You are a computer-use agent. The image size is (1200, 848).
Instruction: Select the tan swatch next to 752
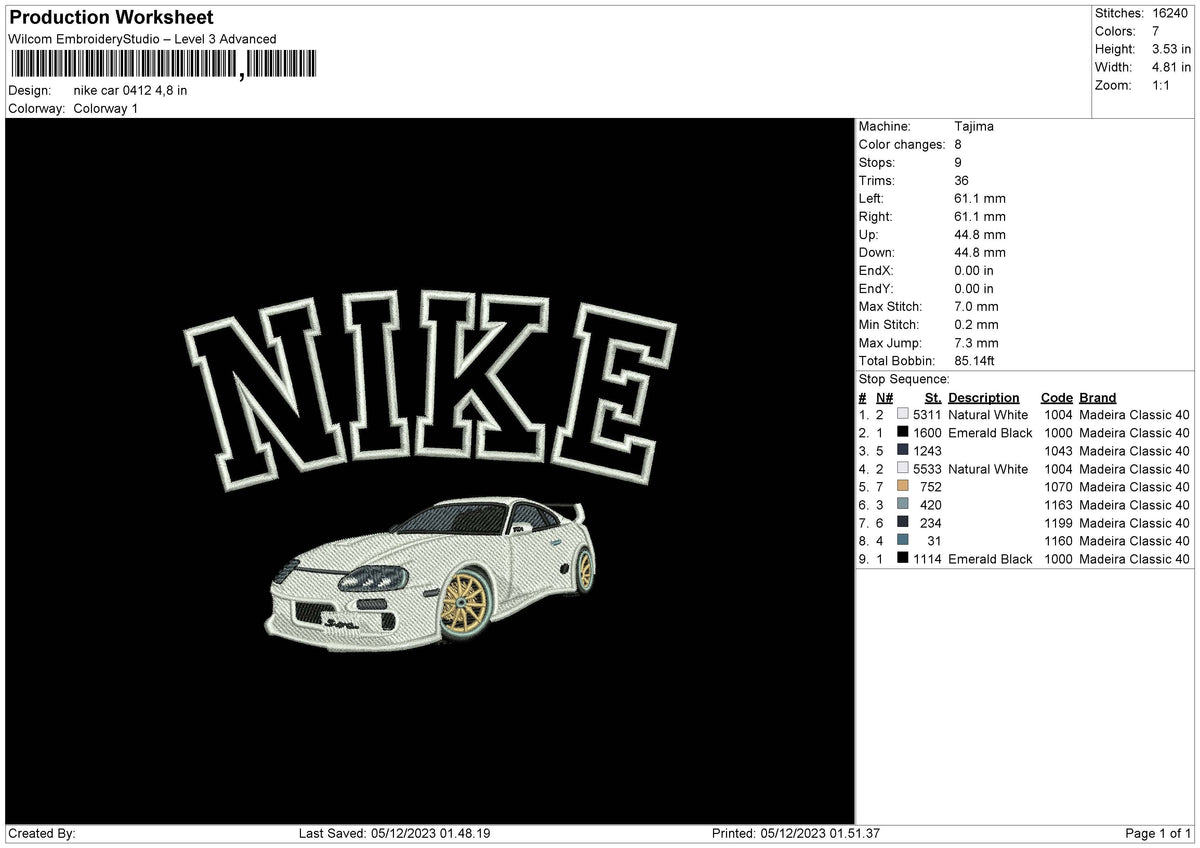pyautogui.click(x=903, y=487)
